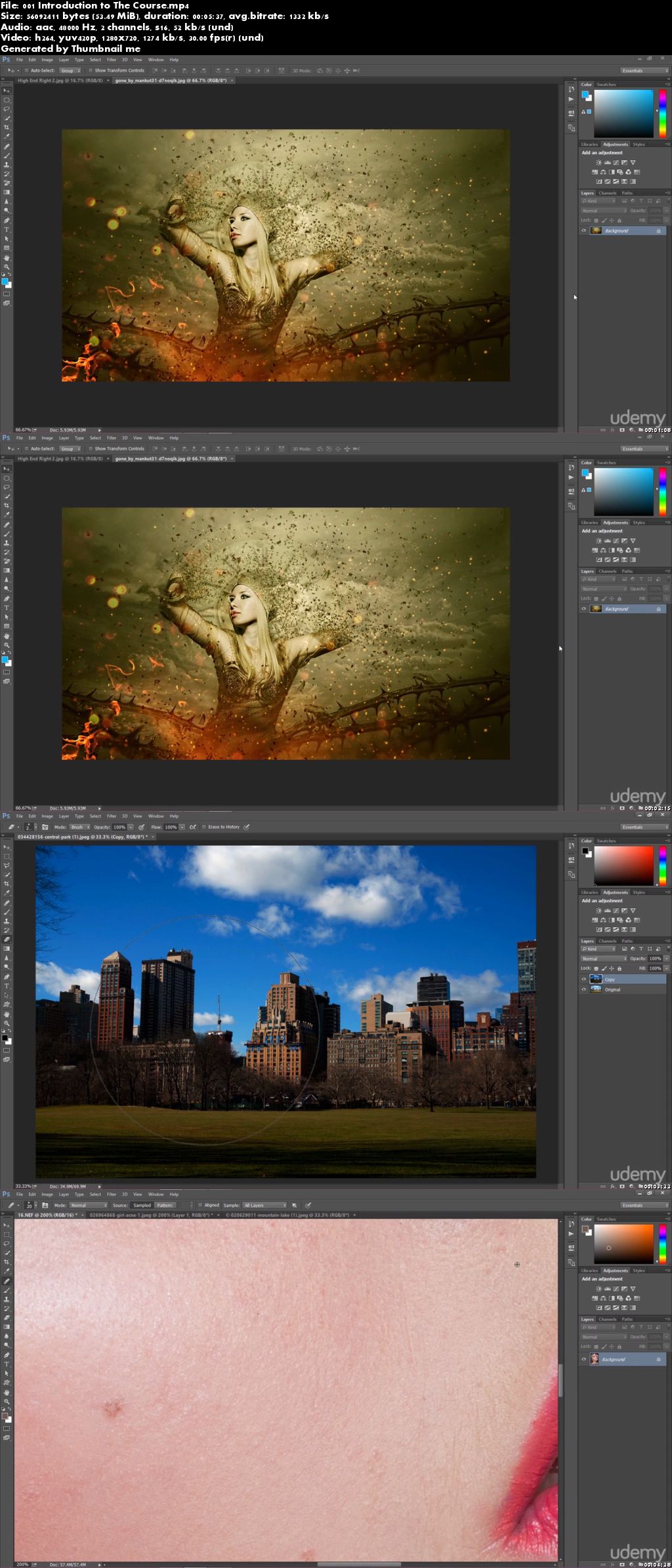Click the rainbow hue slider in the first frame
This screenshot has height=1568, width=672.
pos(663,113)
